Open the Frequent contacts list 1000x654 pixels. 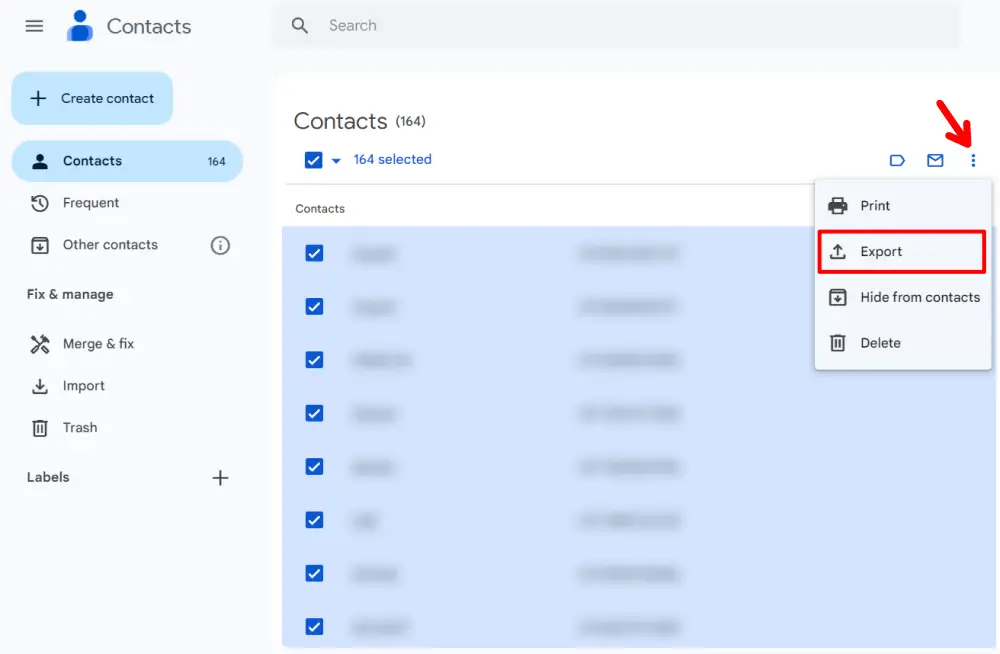[x=88, y=202]
